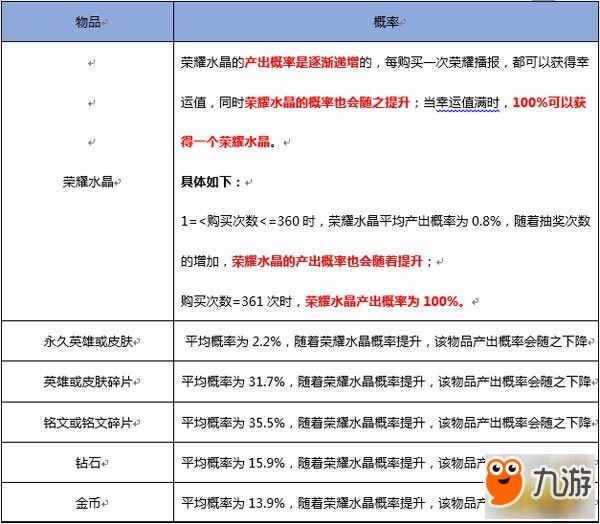Screen dimensions: 600x524
Task: Select the 金币 item cell
Action: click(x=87, y=502)
